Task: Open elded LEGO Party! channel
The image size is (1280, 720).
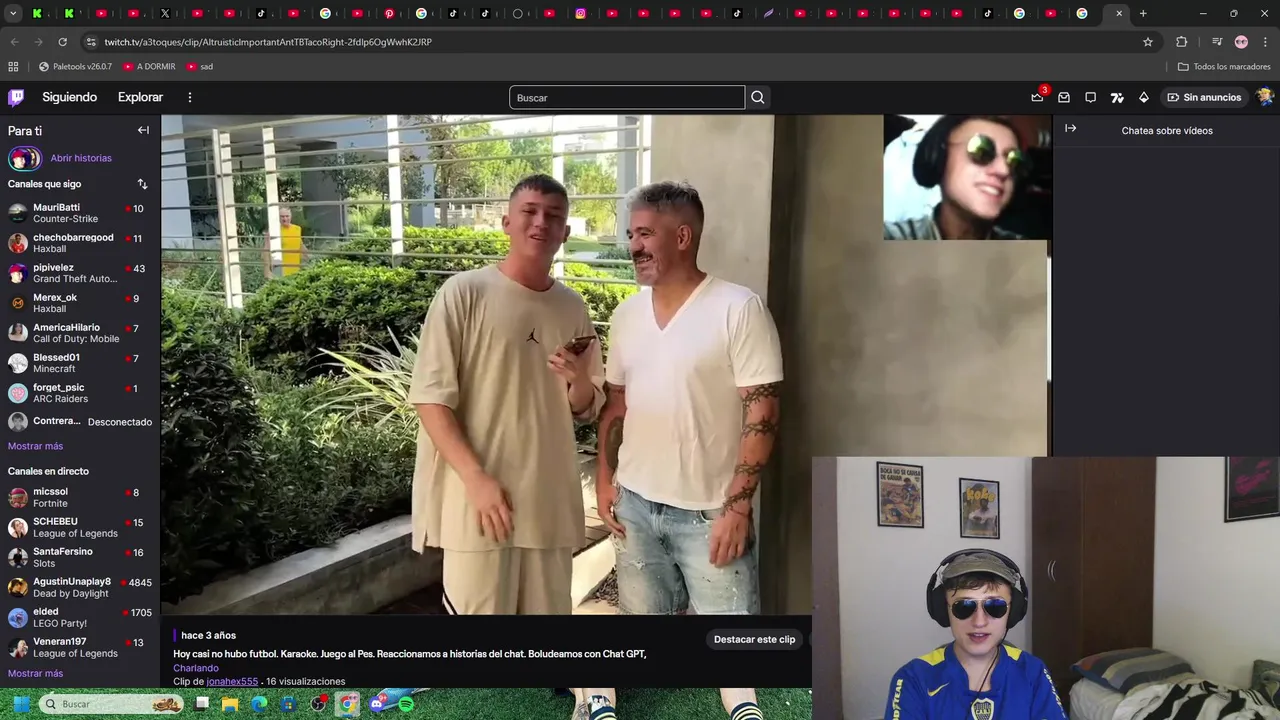Action: [80, 617]
